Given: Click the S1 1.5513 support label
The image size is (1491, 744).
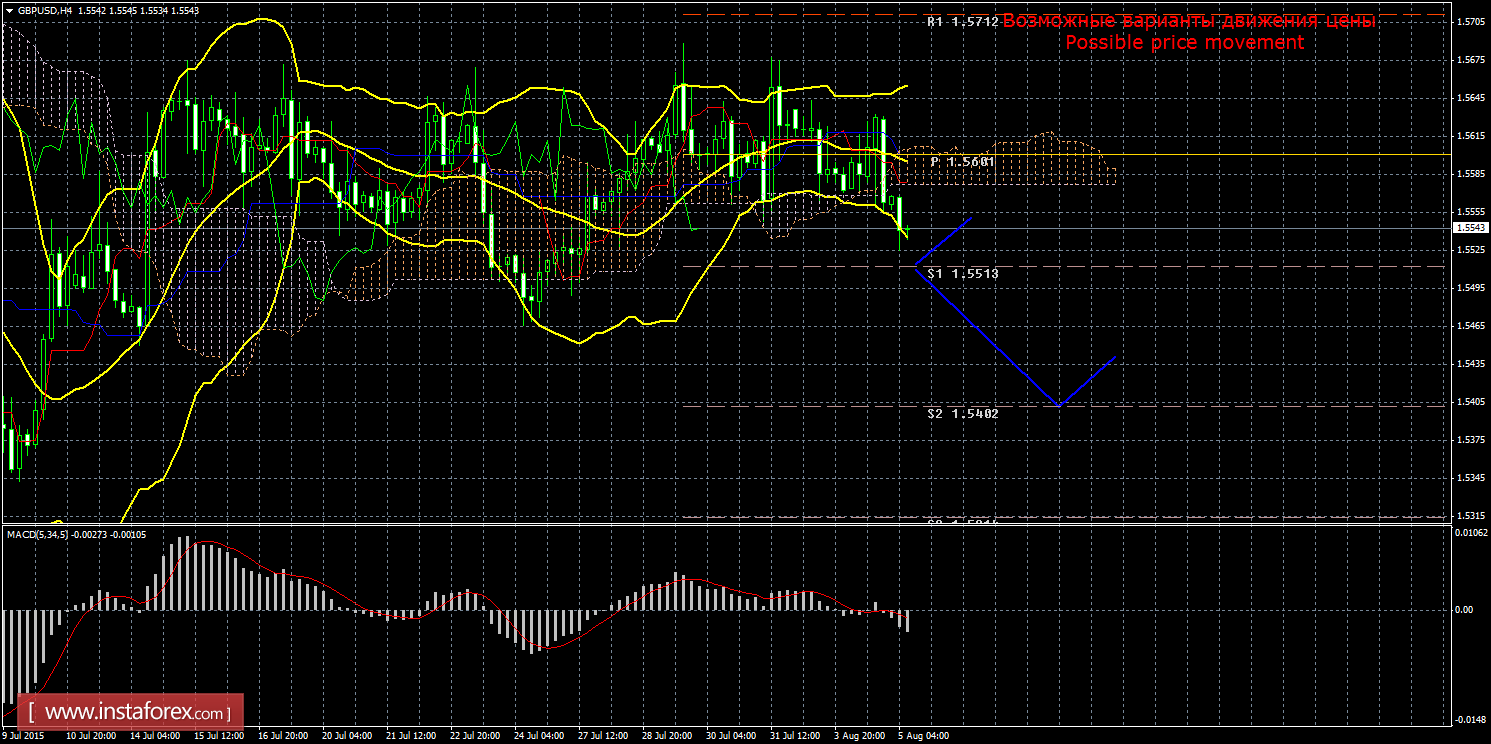Looking at the screenshot, I should (962, 273).
